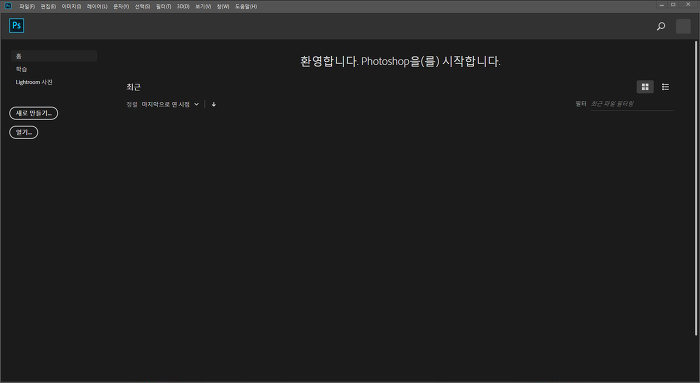Open the 도움말(H) menu

click(x=246, y=7)
